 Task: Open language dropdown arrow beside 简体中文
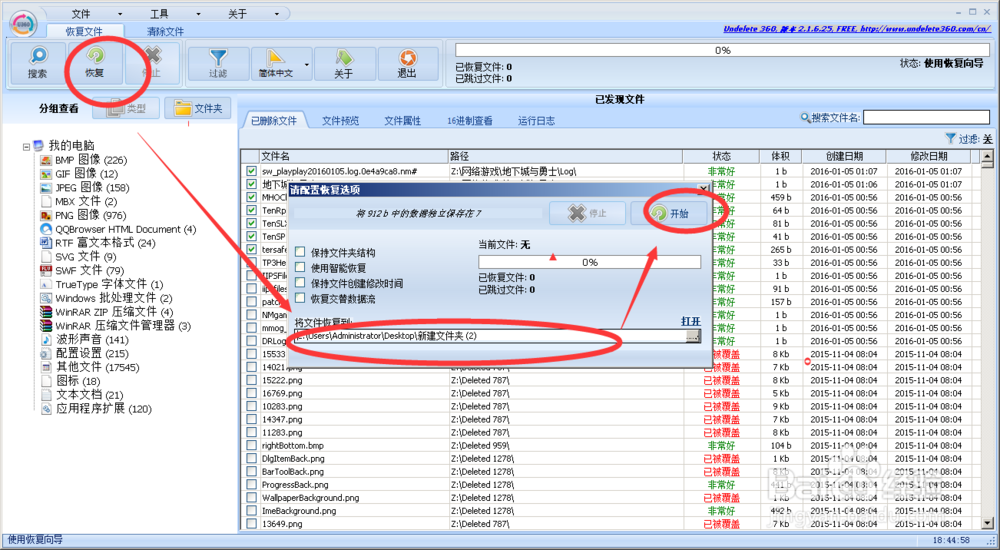click(307, 64)
